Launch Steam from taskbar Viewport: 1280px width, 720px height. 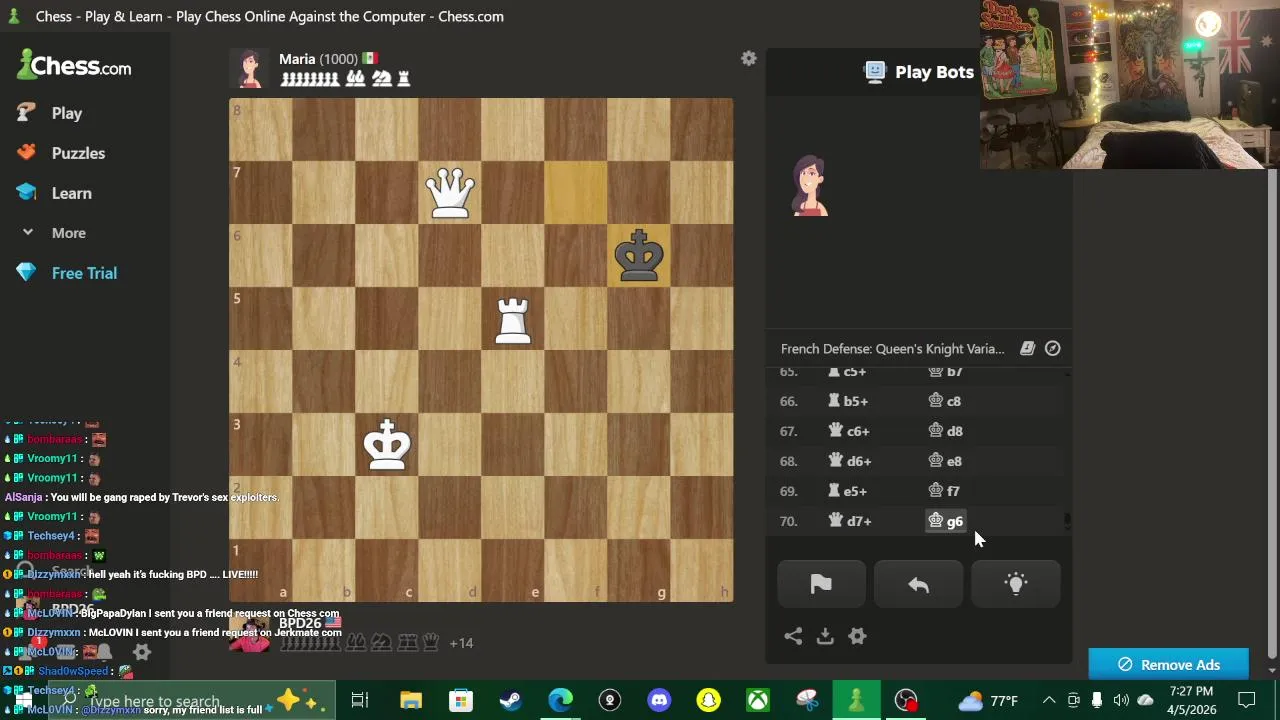tap(510, 701)
